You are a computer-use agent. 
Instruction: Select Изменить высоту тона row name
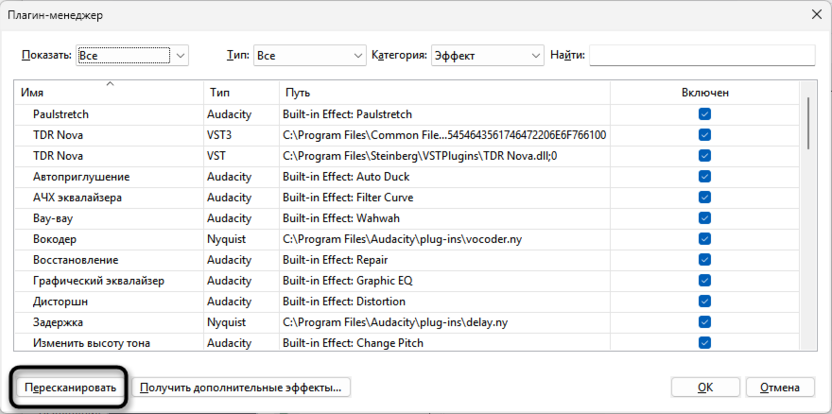click(92, 343)
